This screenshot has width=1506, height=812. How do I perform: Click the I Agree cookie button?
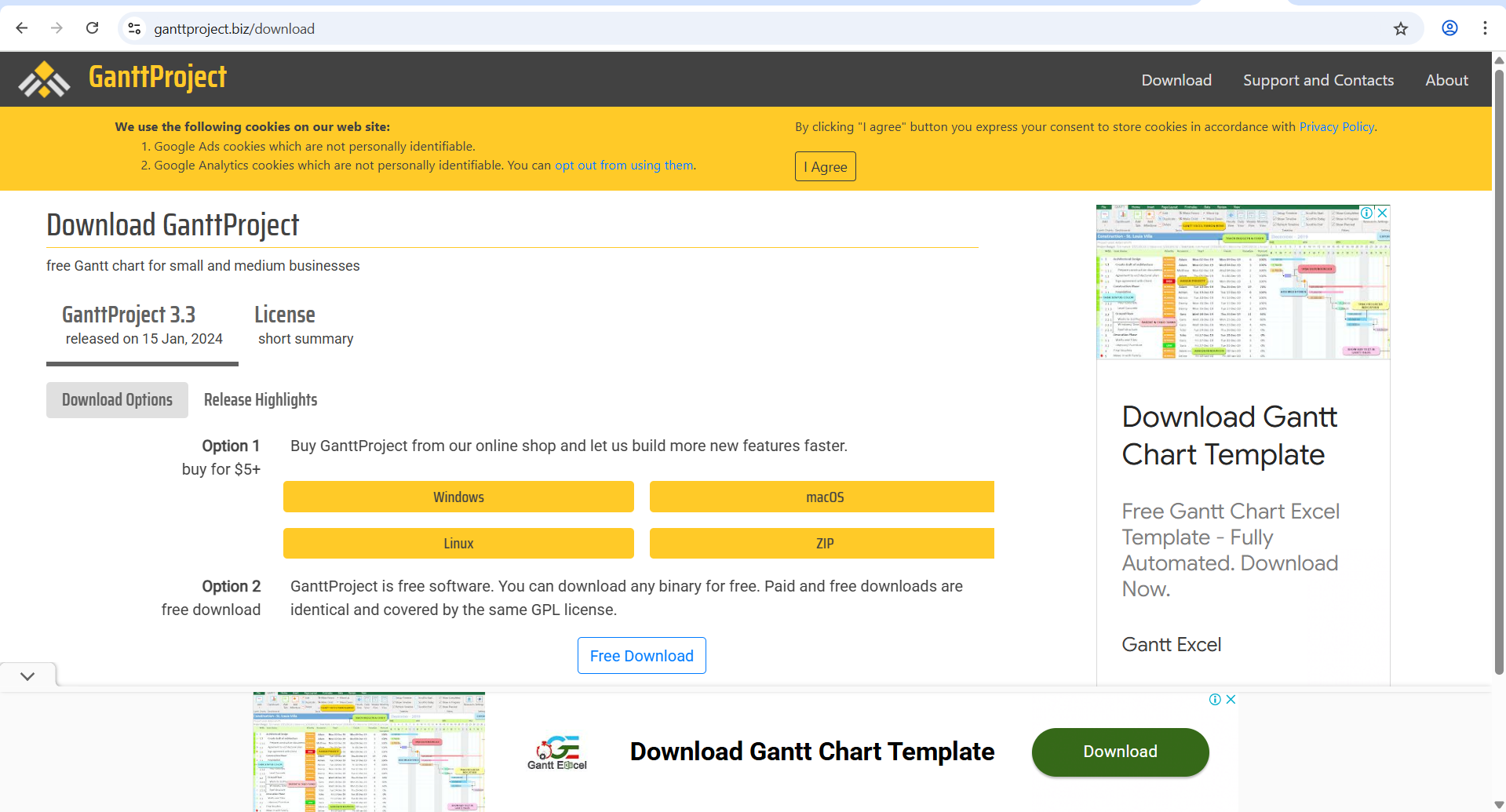pyautogui.click(x=825, y=166)
